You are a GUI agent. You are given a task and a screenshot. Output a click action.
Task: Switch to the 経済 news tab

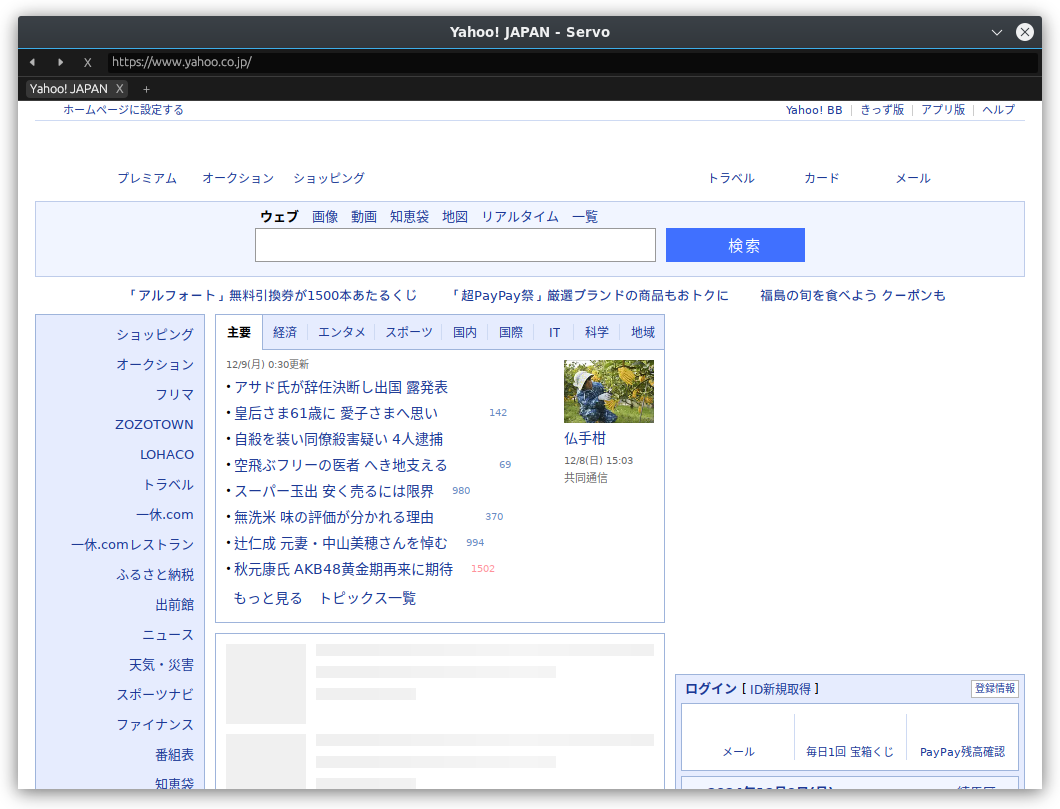285,332
